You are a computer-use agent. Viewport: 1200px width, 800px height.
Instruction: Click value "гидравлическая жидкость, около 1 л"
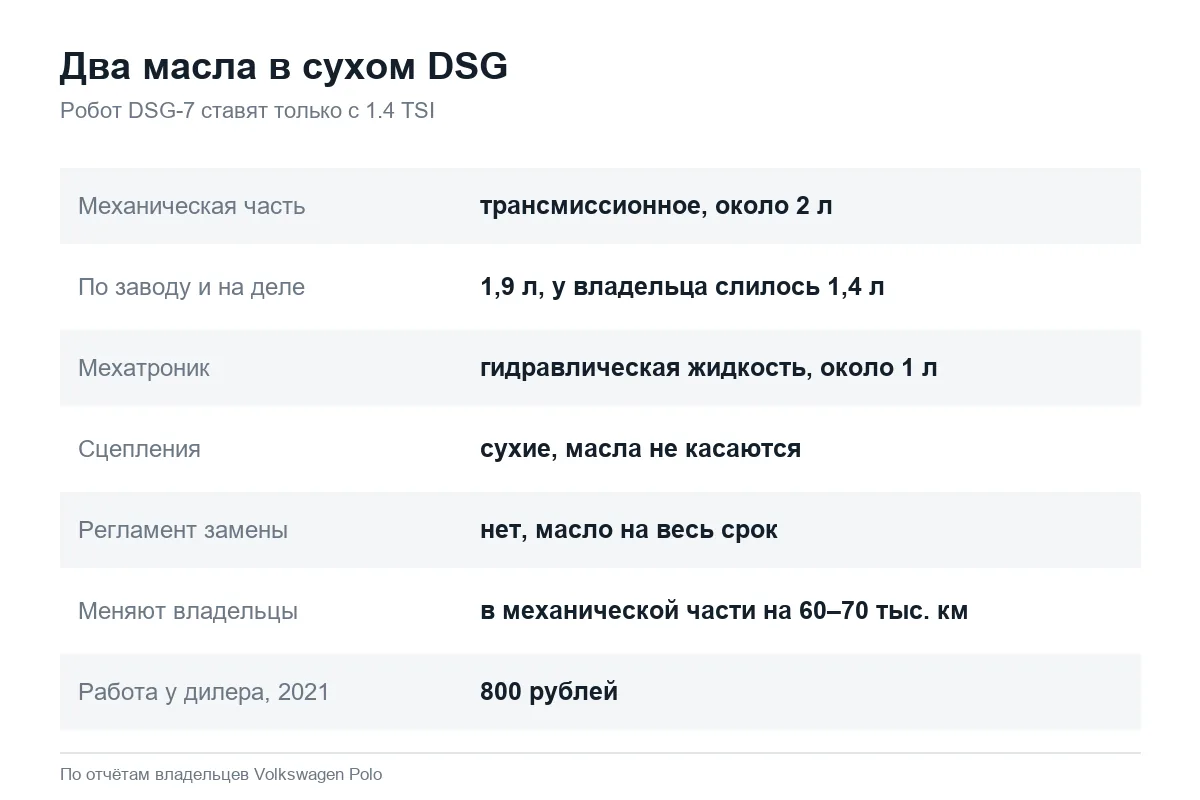(x=709, y=368)
